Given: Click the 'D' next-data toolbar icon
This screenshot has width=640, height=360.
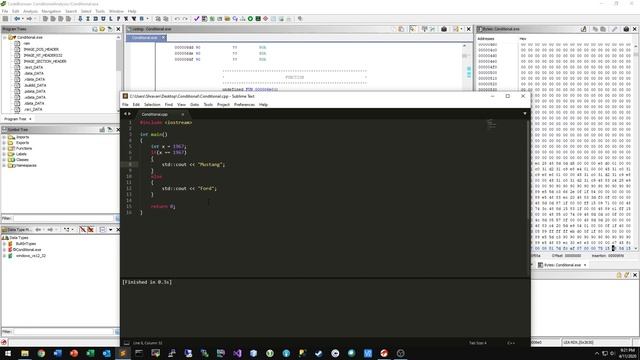Looking at the screenshot, I should click(96, 19).
